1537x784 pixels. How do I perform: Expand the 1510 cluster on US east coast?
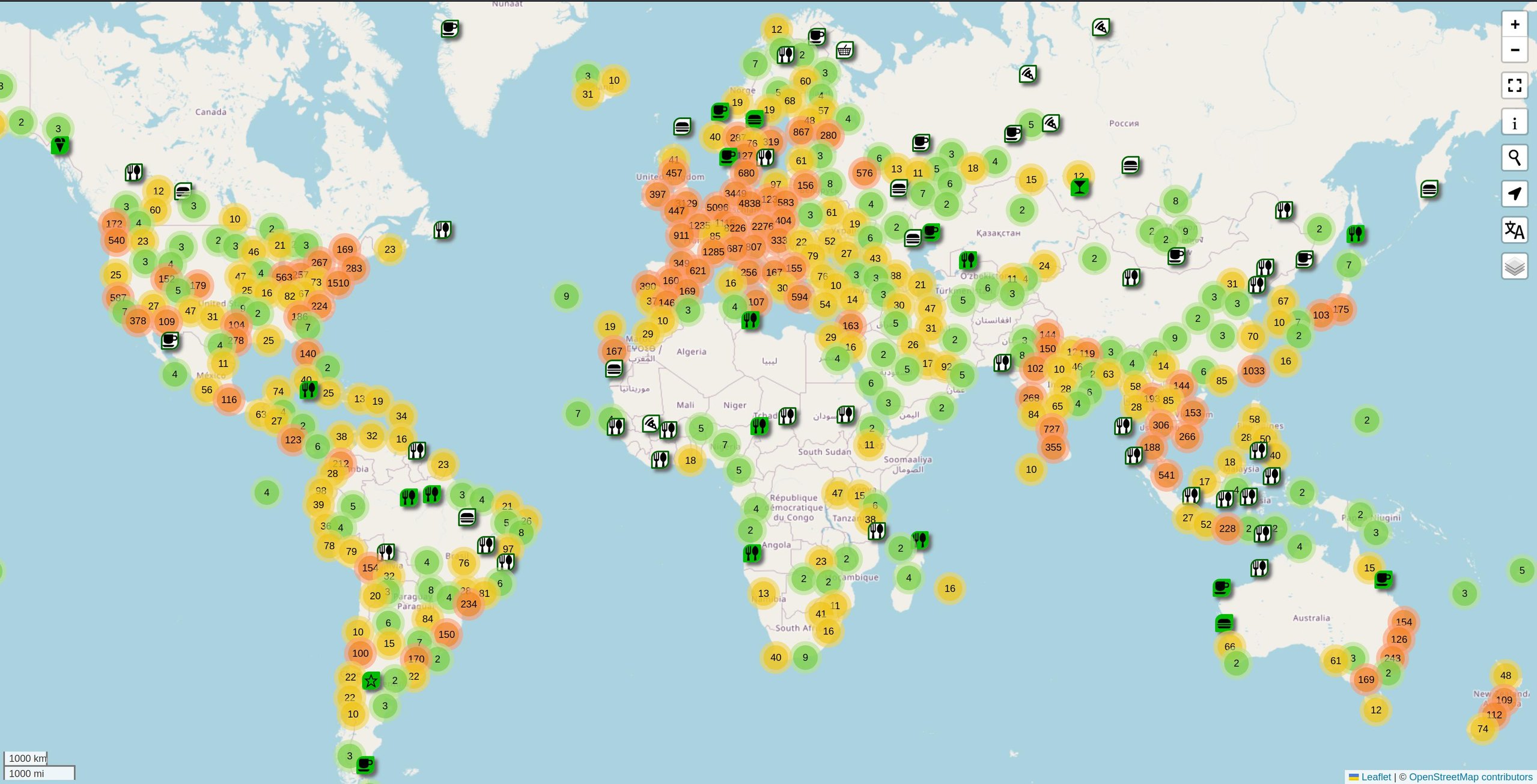[x=338, y=283]
